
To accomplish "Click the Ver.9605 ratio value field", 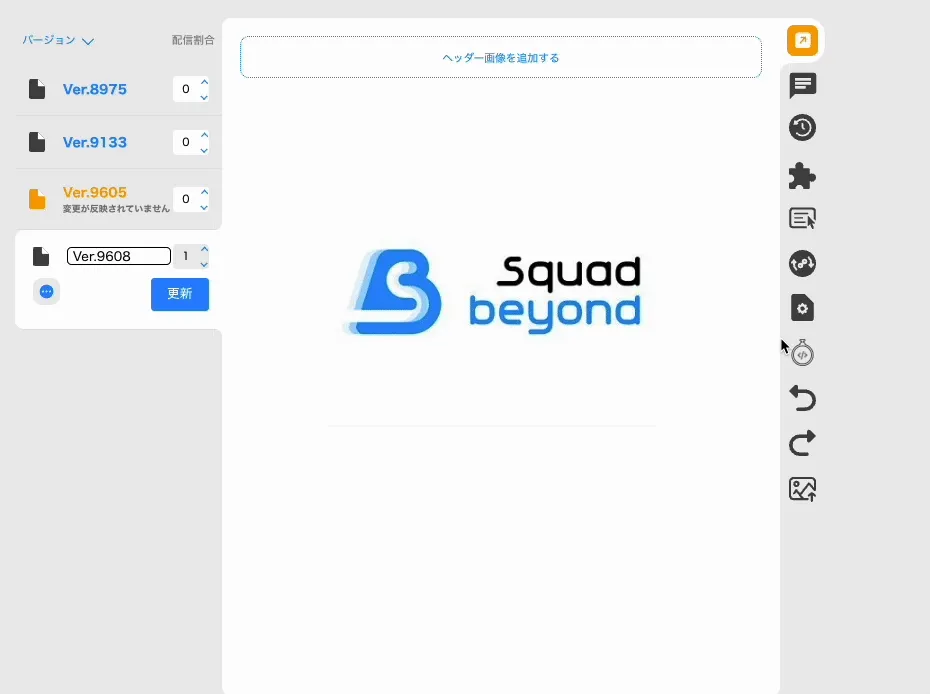I will [186, 199].
